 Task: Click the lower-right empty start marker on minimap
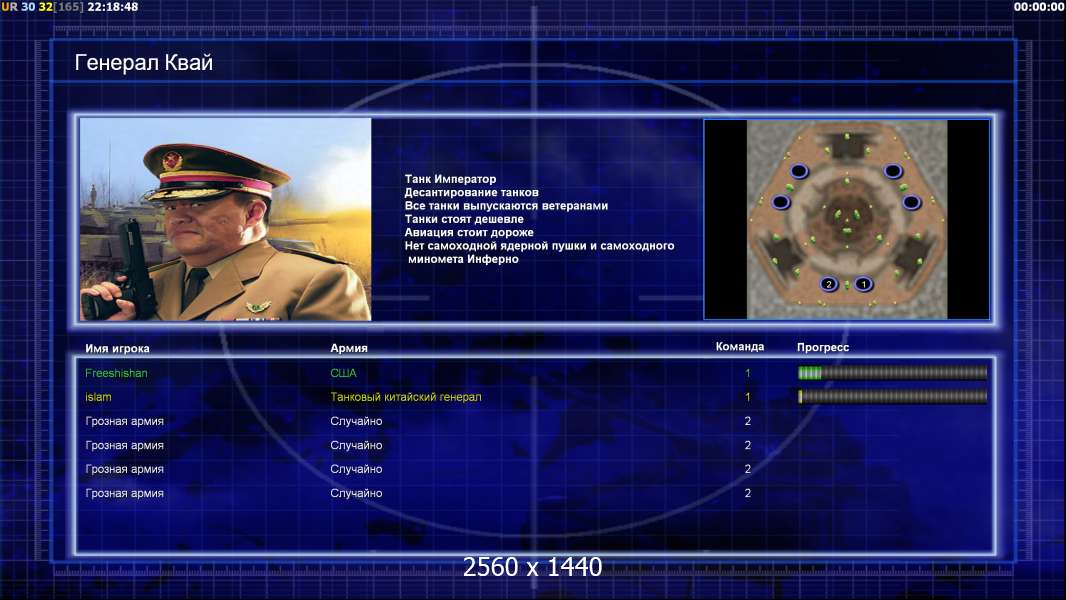point(911,202)
